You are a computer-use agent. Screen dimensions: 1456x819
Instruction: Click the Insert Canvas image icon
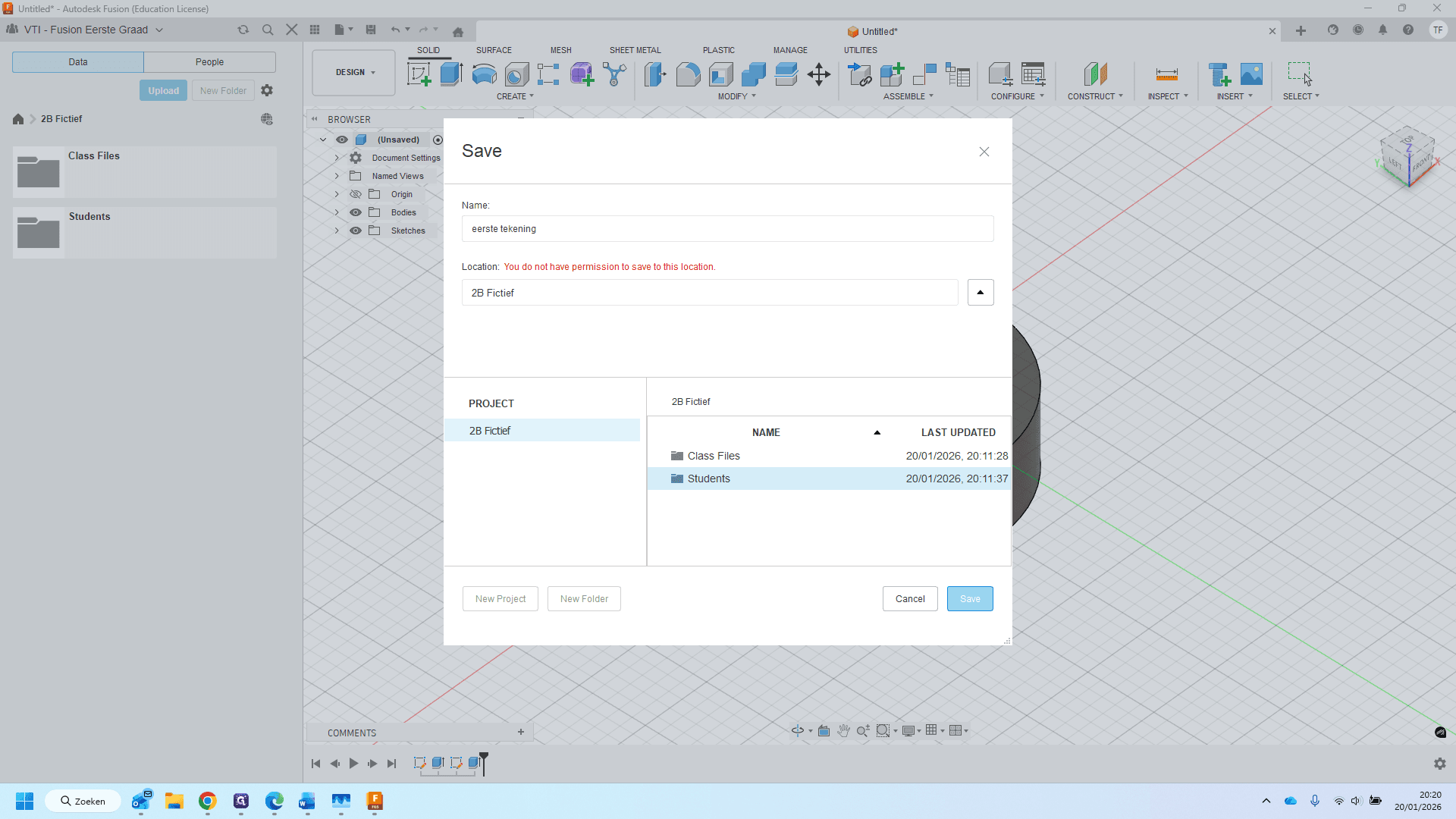[x=1251, y=74]
